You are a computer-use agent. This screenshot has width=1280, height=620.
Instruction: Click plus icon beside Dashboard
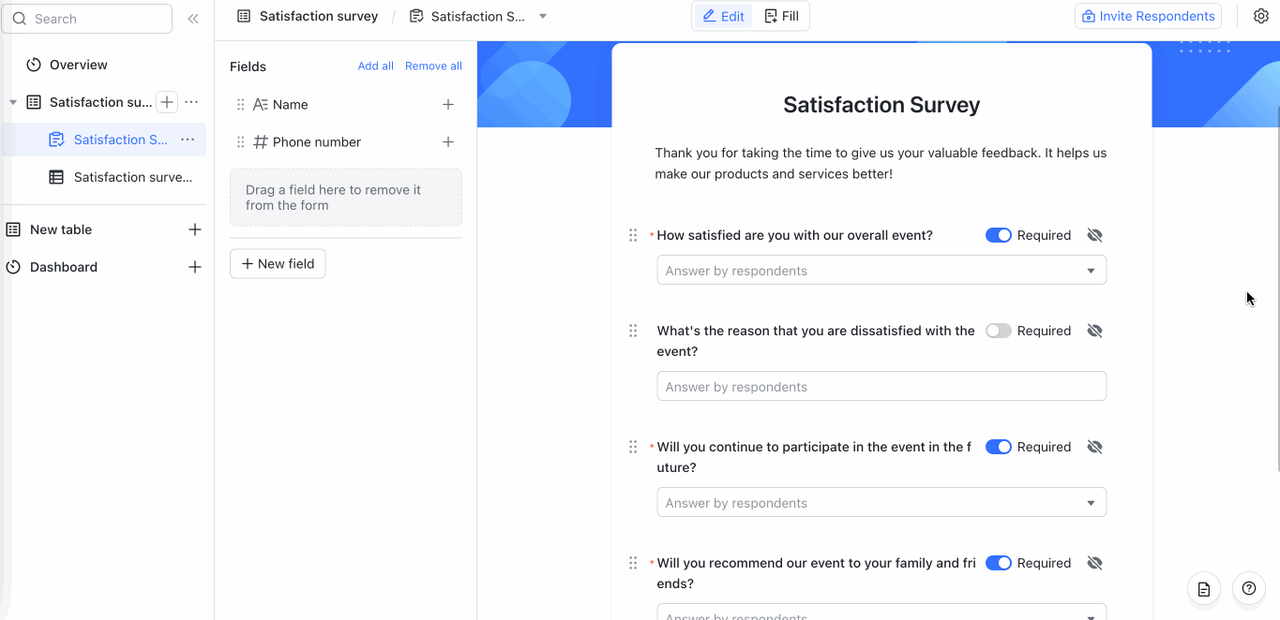click(195, 267)
